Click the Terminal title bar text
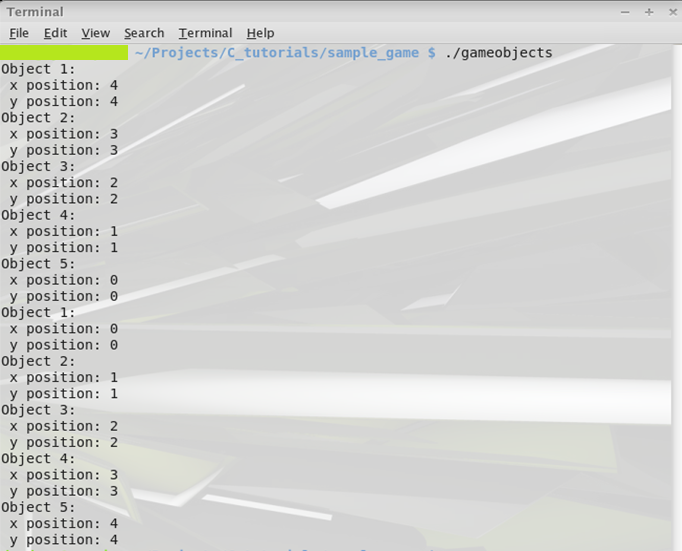 [35, 12]
